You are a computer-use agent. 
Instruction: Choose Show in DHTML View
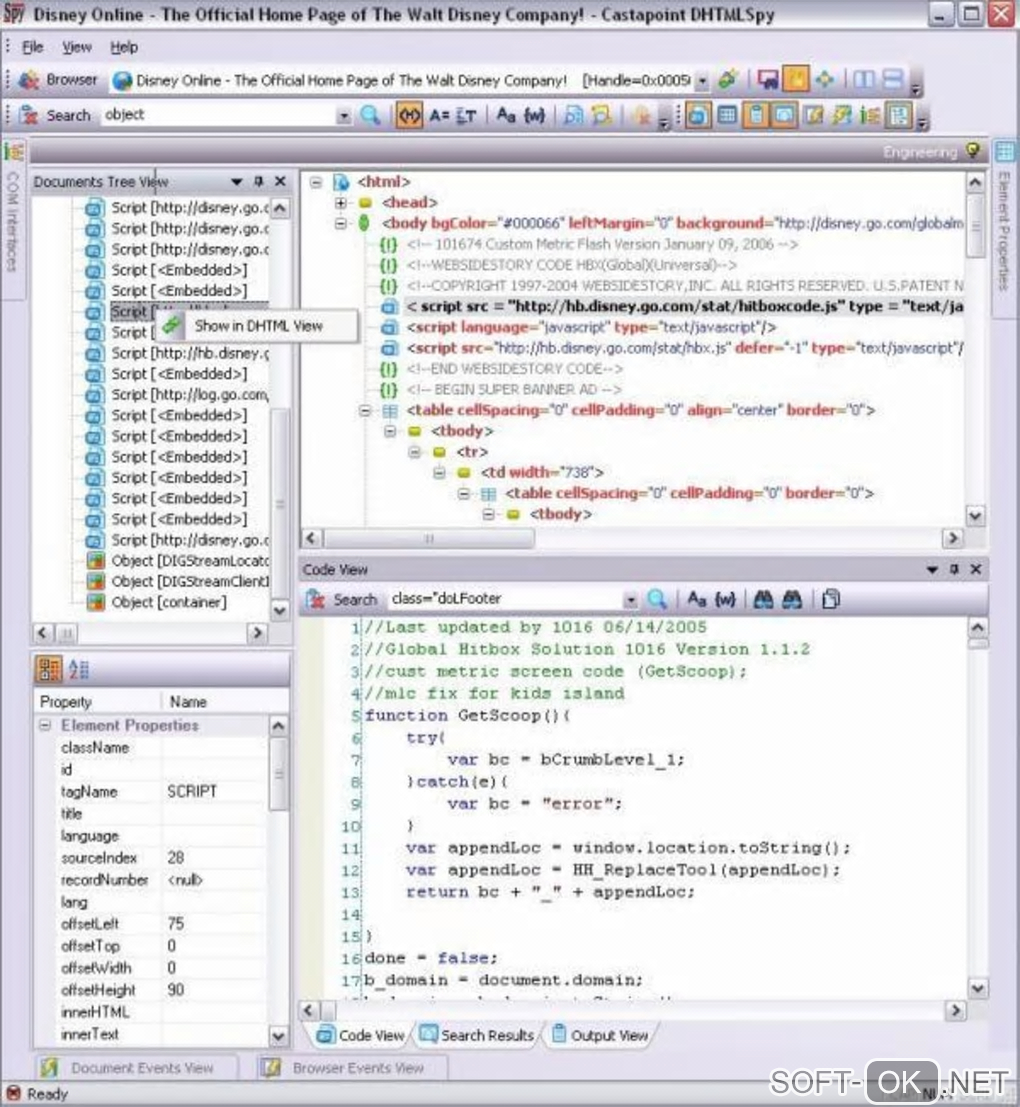pos(258,326)
